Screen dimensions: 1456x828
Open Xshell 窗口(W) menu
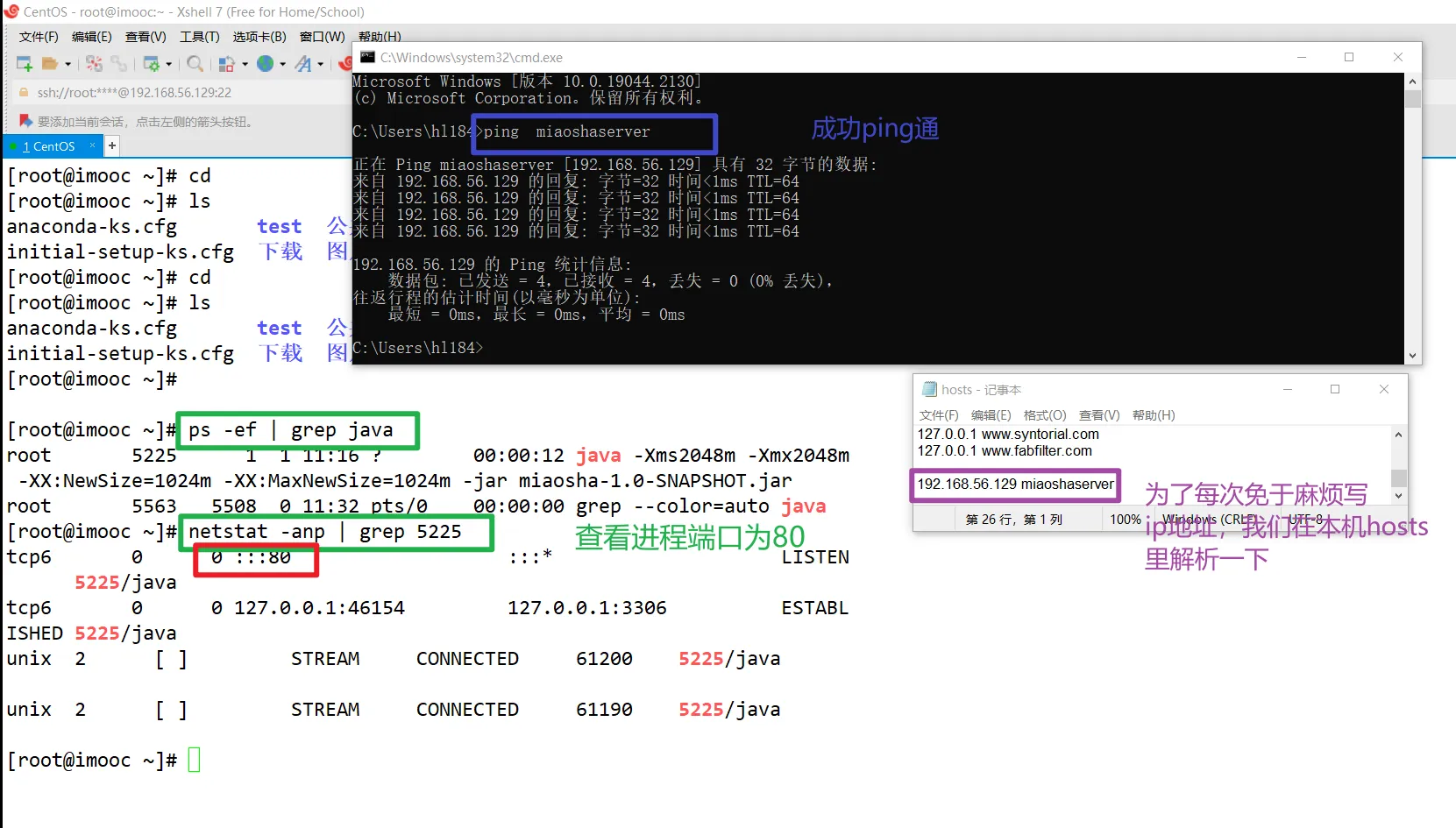tap(323, 37)
